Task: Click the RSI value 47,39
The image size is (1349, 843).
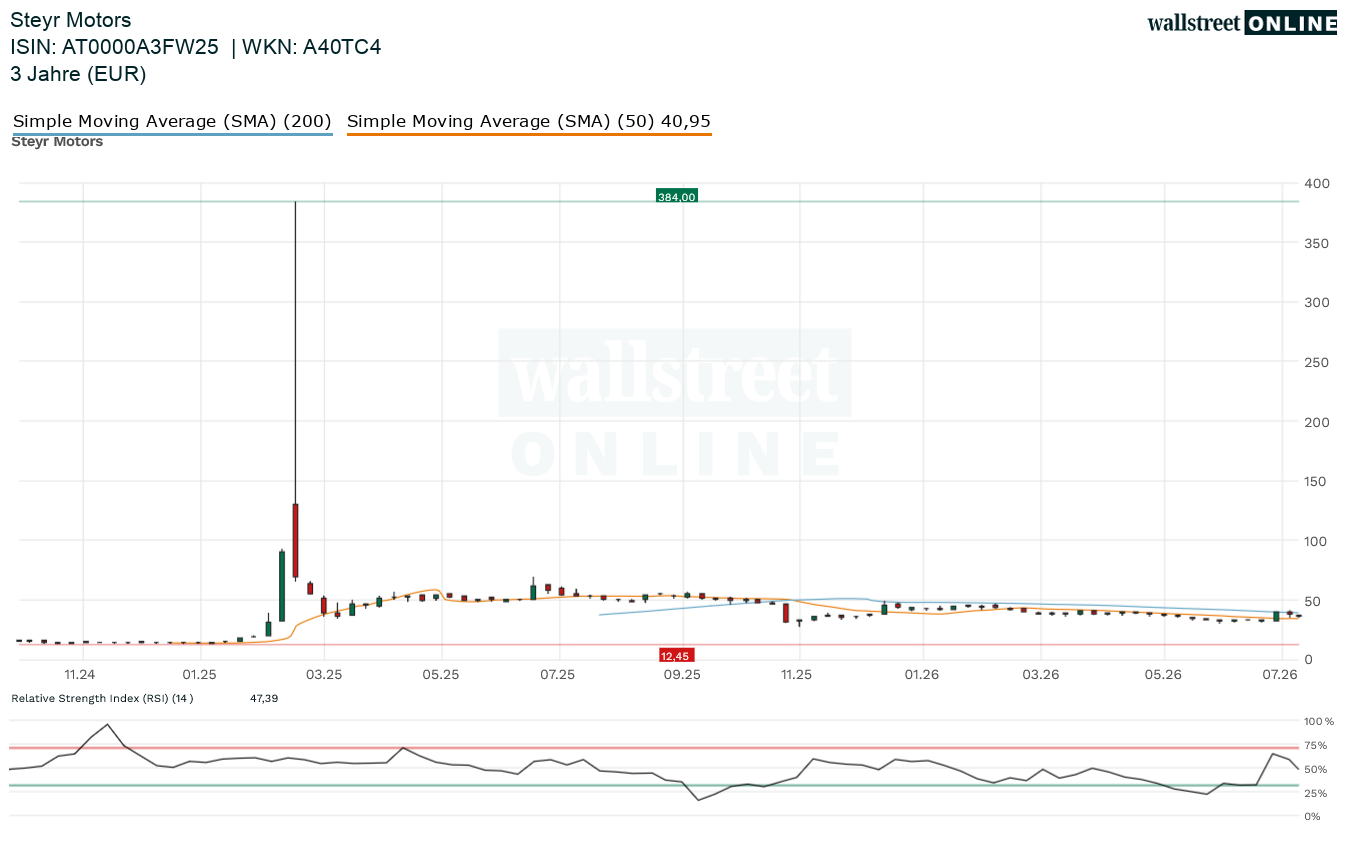Action: pyautogui.click(x=264, y=698)
